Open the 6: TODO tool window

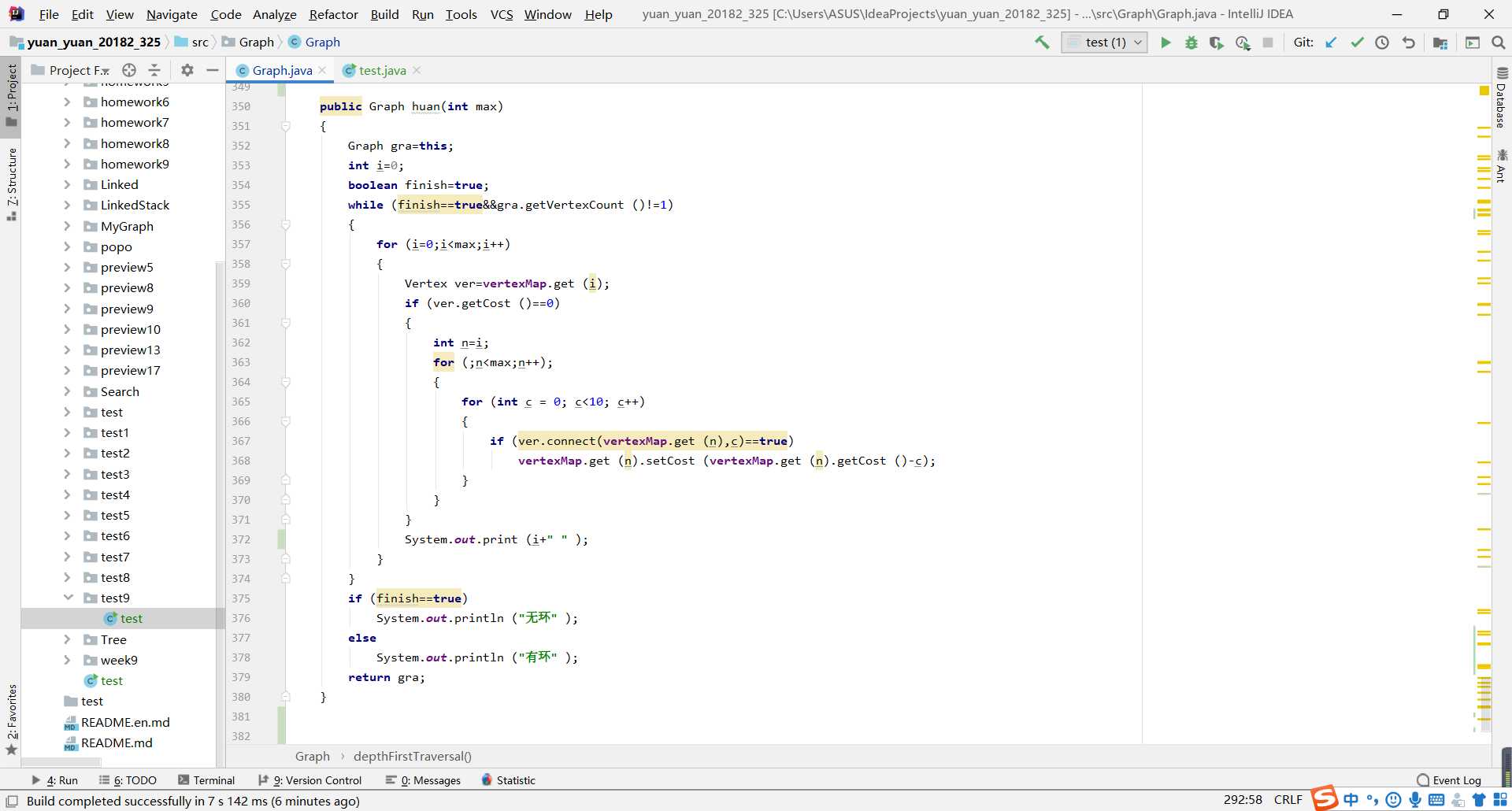tap(128, 780)
